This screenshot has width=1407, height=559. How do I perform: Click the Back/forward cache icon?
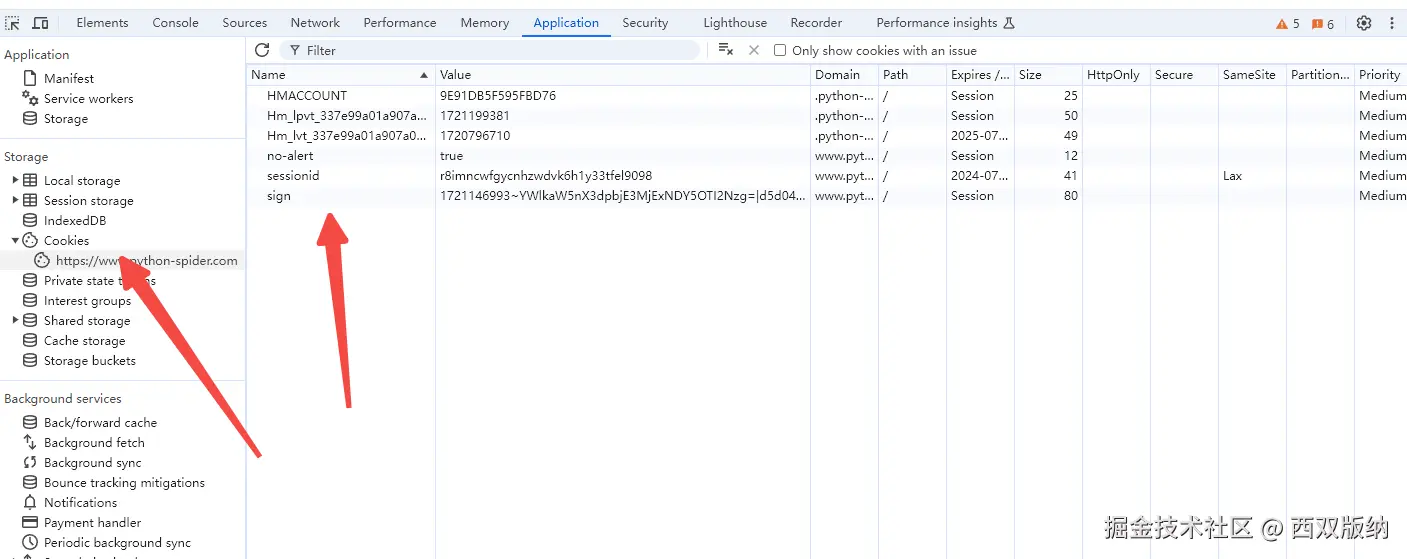point(30,422)
